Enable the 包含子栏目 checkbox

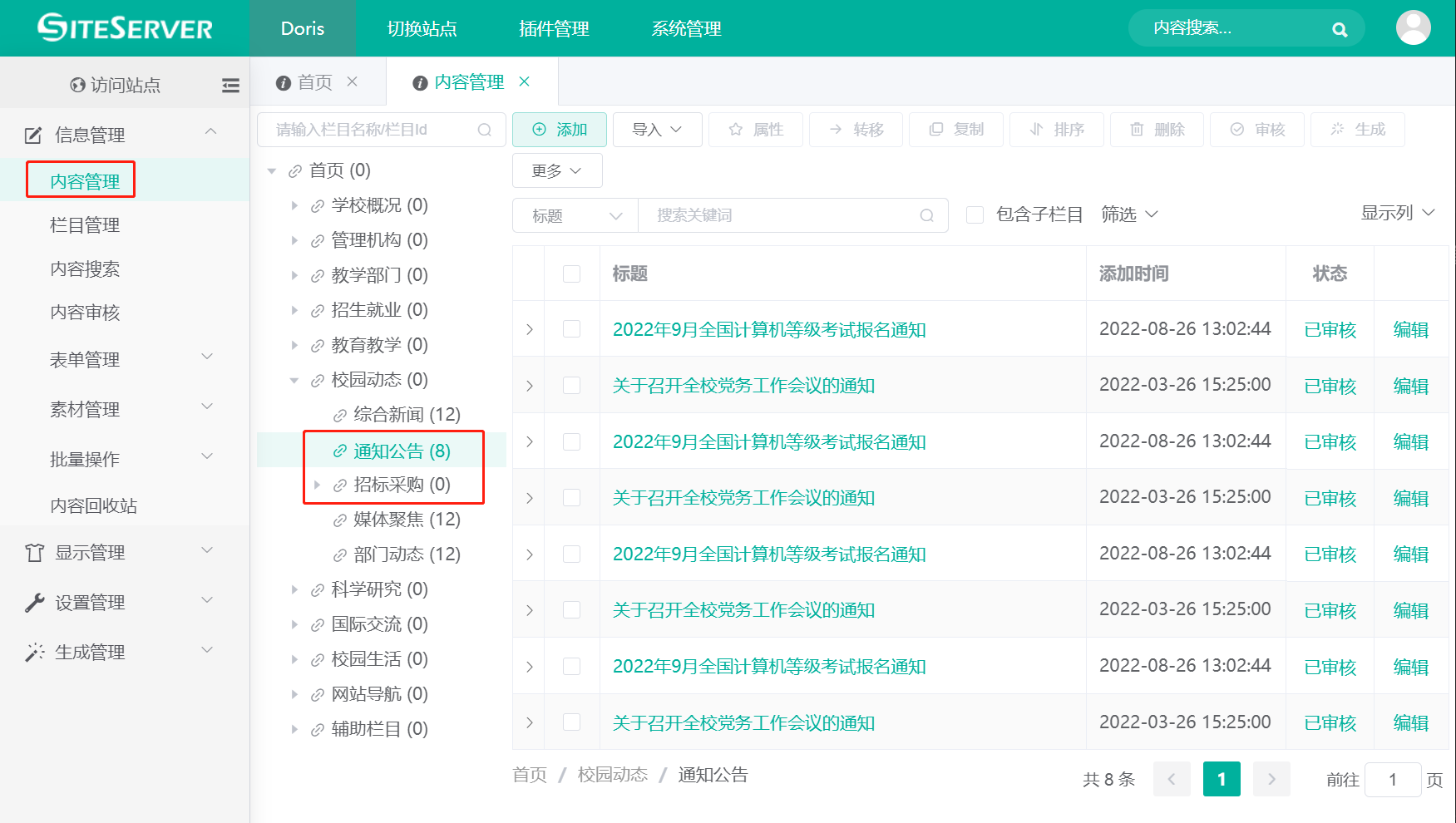[975, 214]
